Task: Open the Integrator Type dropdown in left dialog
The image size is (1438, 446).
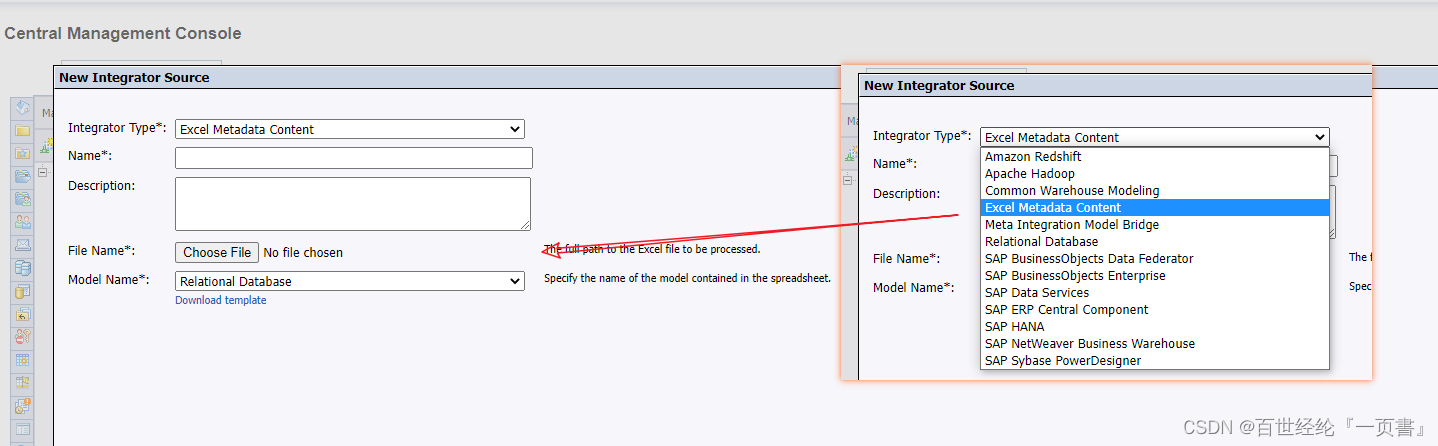Action: [350, 129]
